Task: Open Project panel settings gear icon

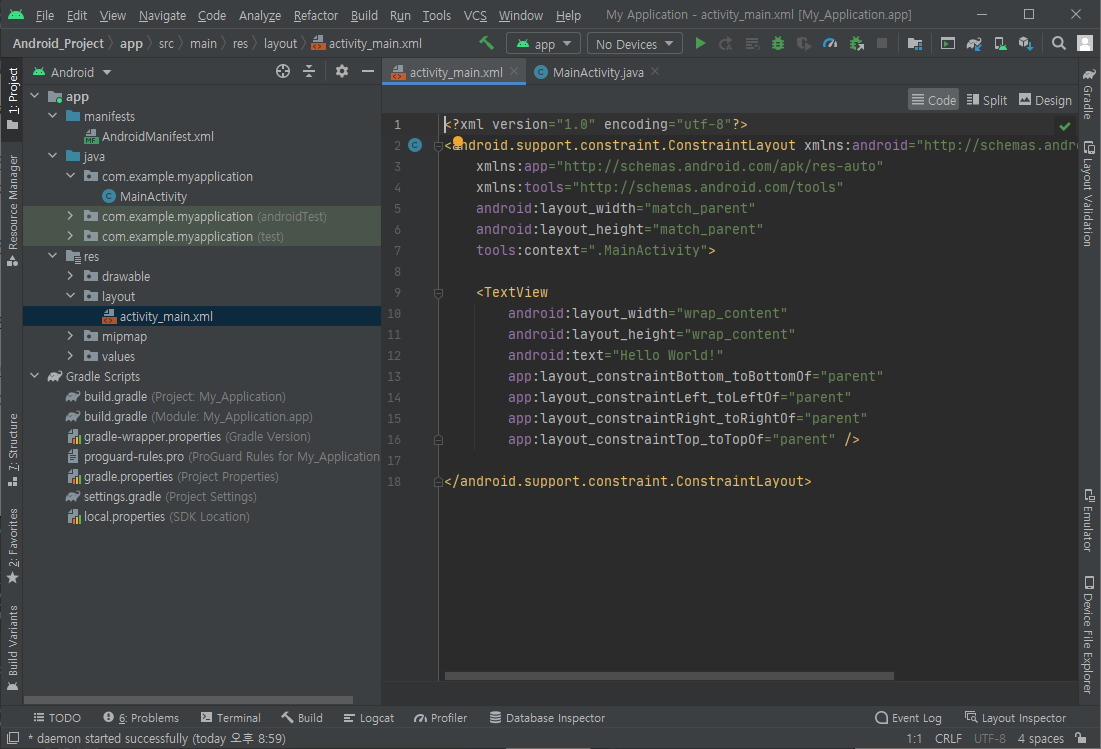Action: click(x=342, y=71)
